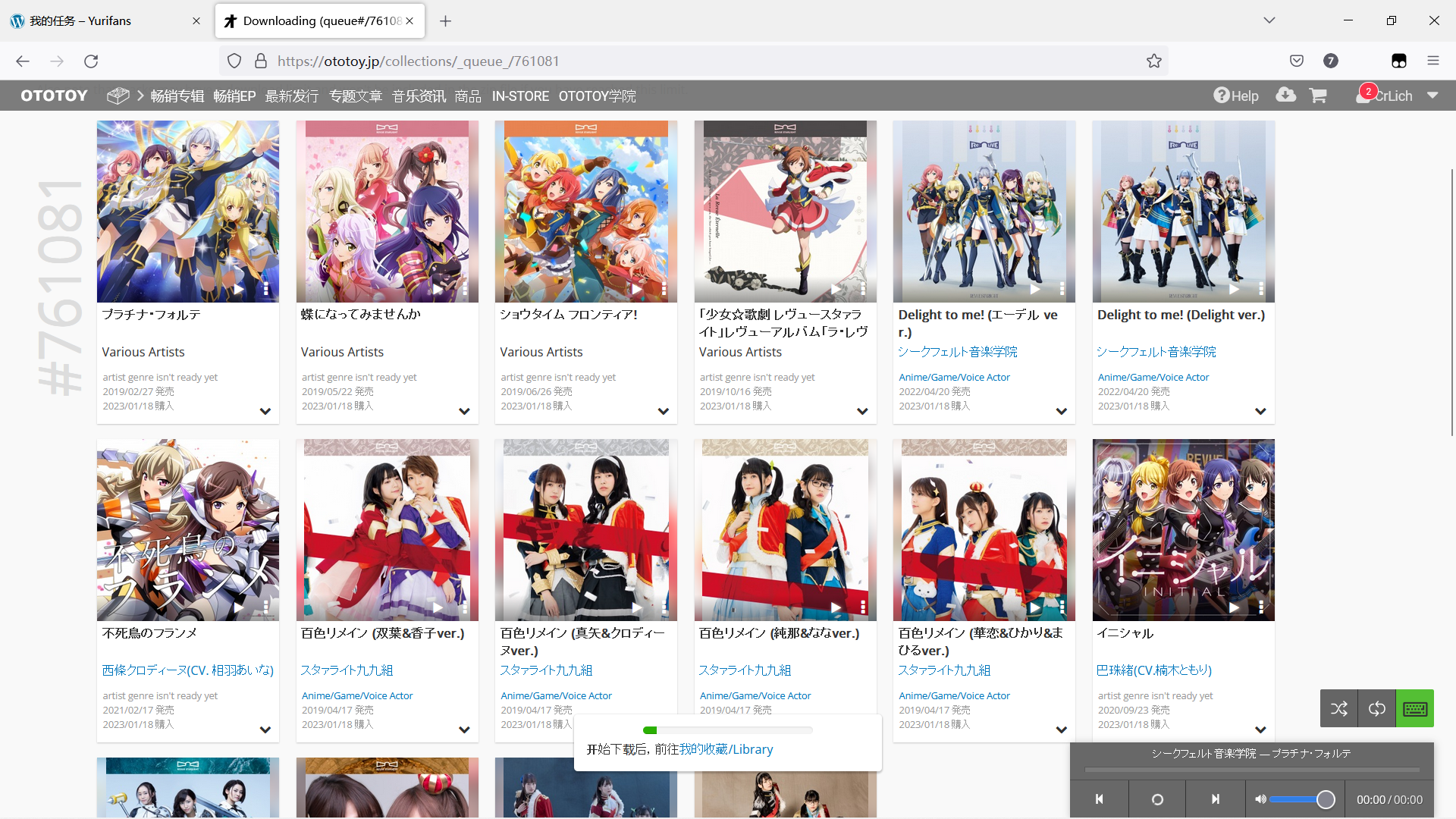Screen dimensions: 1456x819
Task: Open more options on プラチナ・フォルテ cover
Action: pyautogui.click(x=265, y=289)
